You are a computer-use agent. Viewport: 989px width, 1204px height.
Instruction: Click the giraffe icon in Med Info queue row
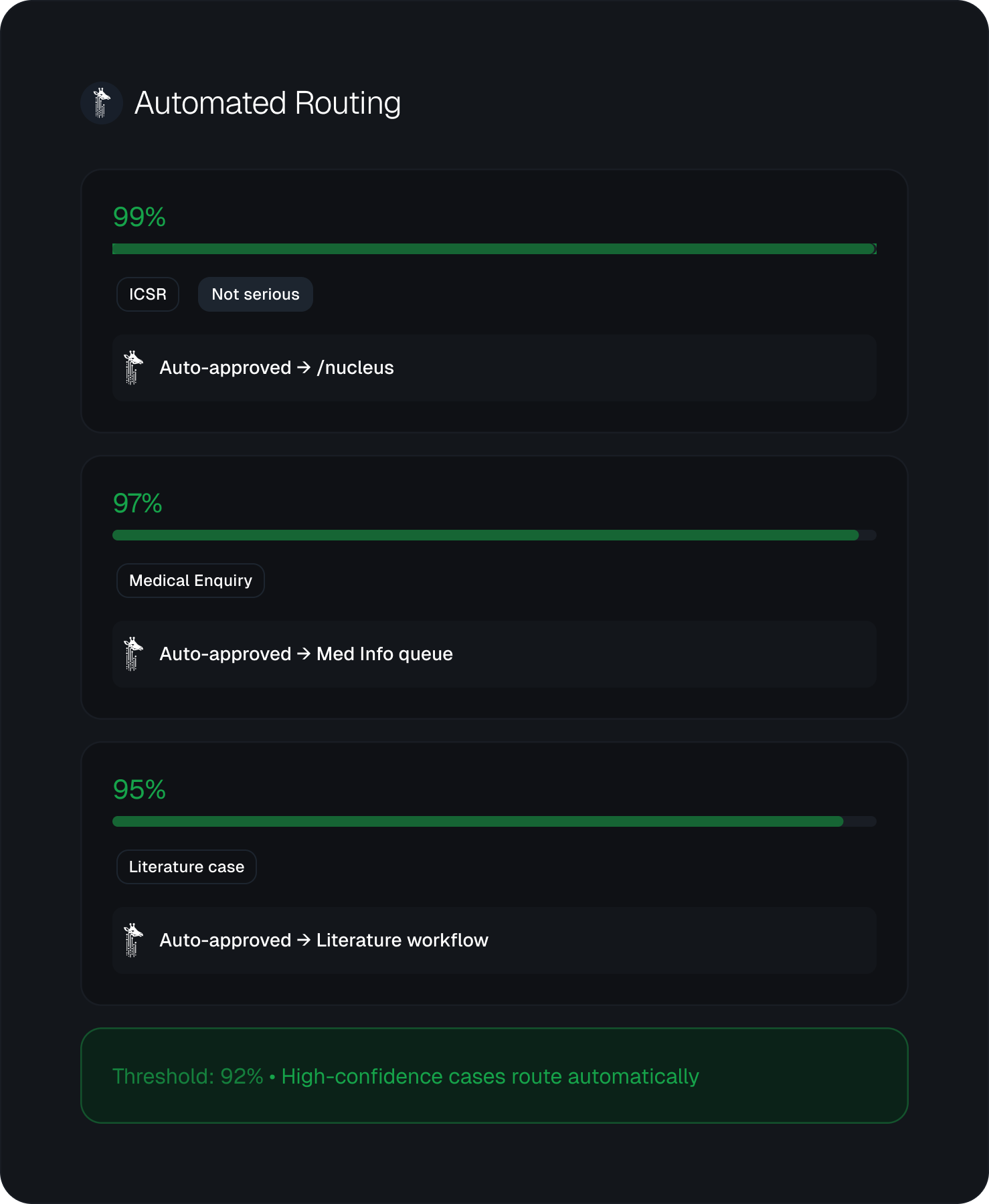click(x=133, y=654)
